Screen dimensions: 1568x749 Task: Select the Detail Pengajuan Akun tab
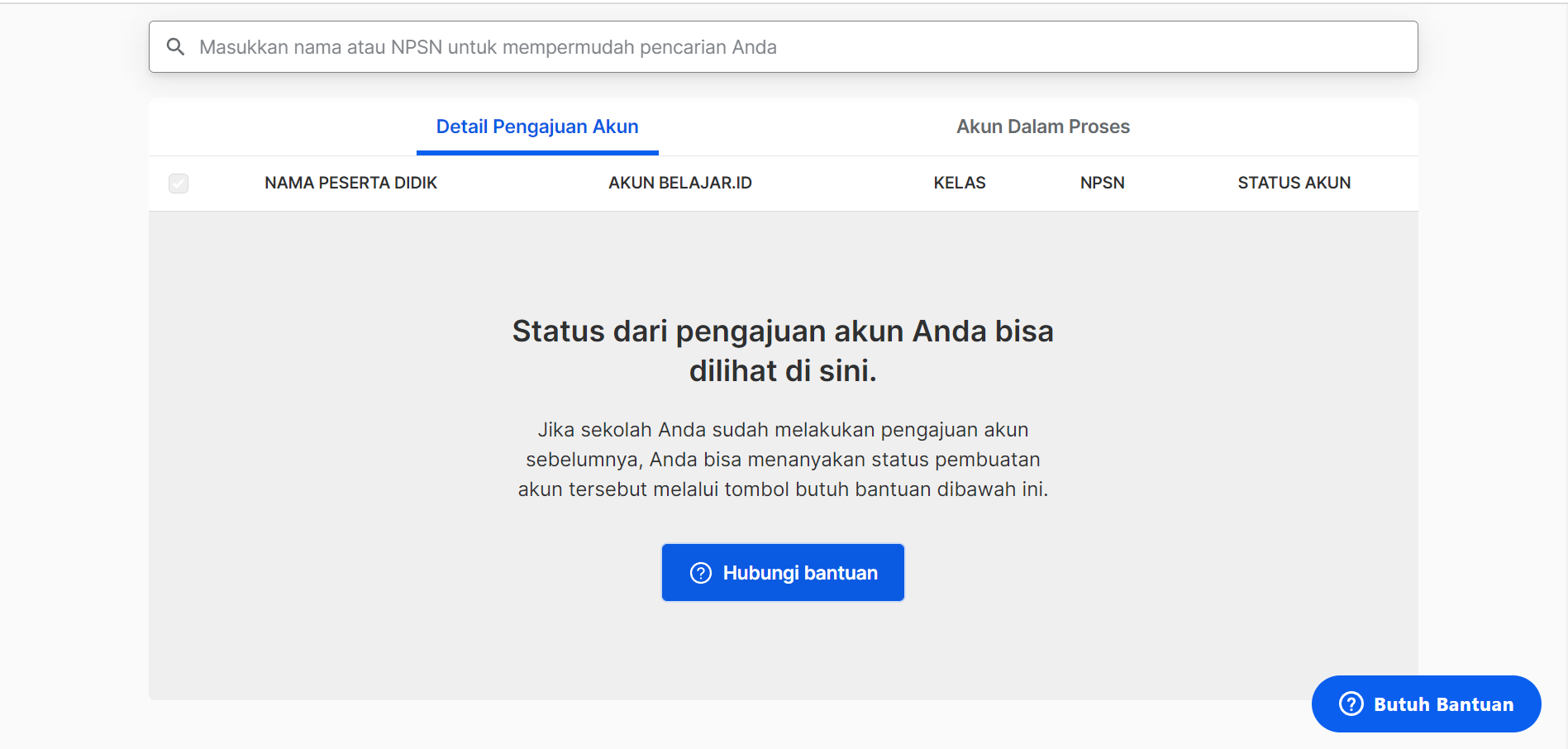click(x=537, y=126)
